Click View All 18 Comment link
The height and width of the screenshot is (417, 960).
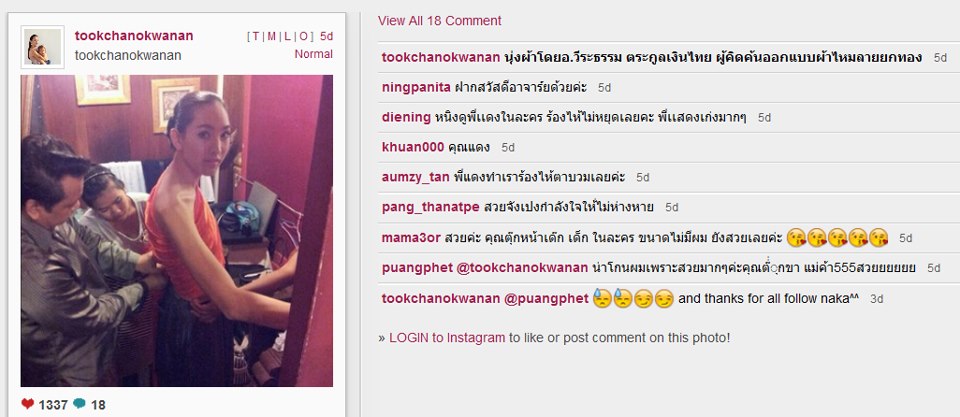[440, 21]
